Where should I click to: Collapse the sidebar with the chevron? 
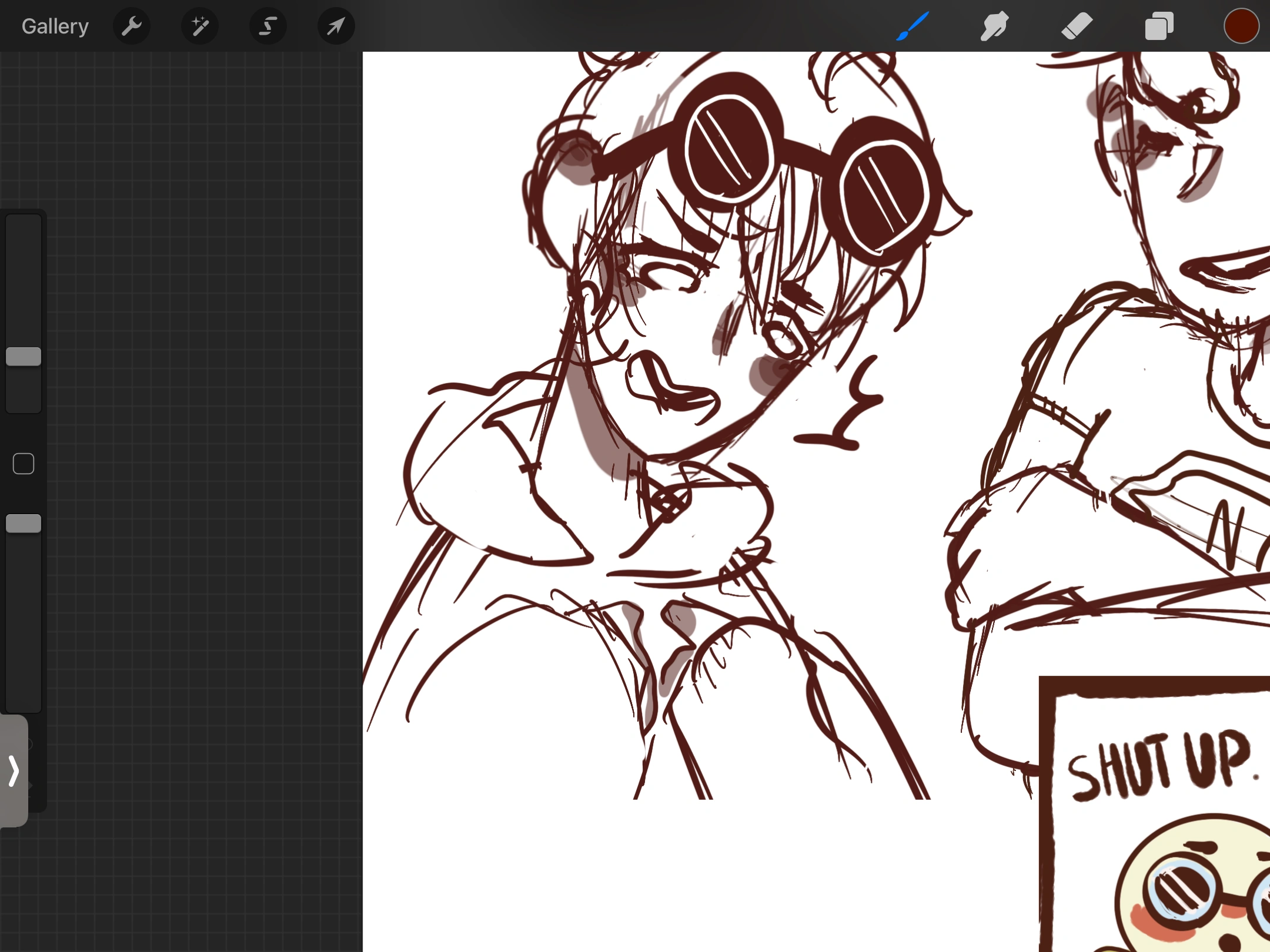click(14, 771)
